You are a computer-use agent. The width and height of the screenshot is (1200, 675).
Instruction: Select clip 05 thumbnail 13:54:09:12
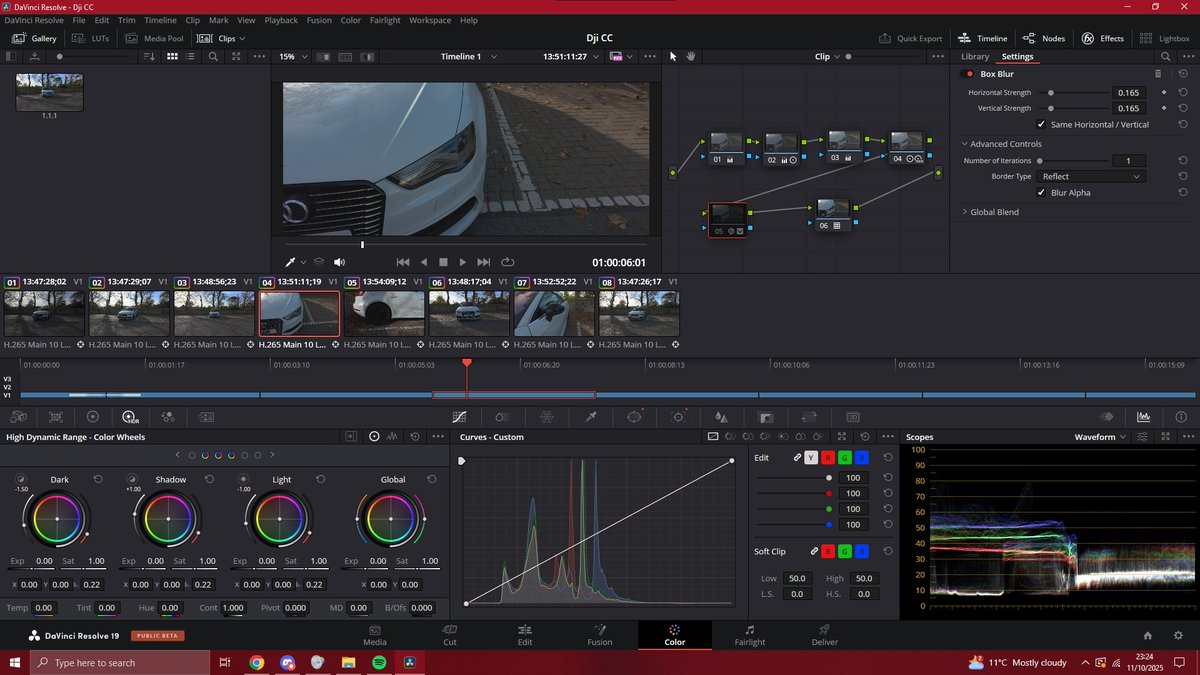(384, 313)
